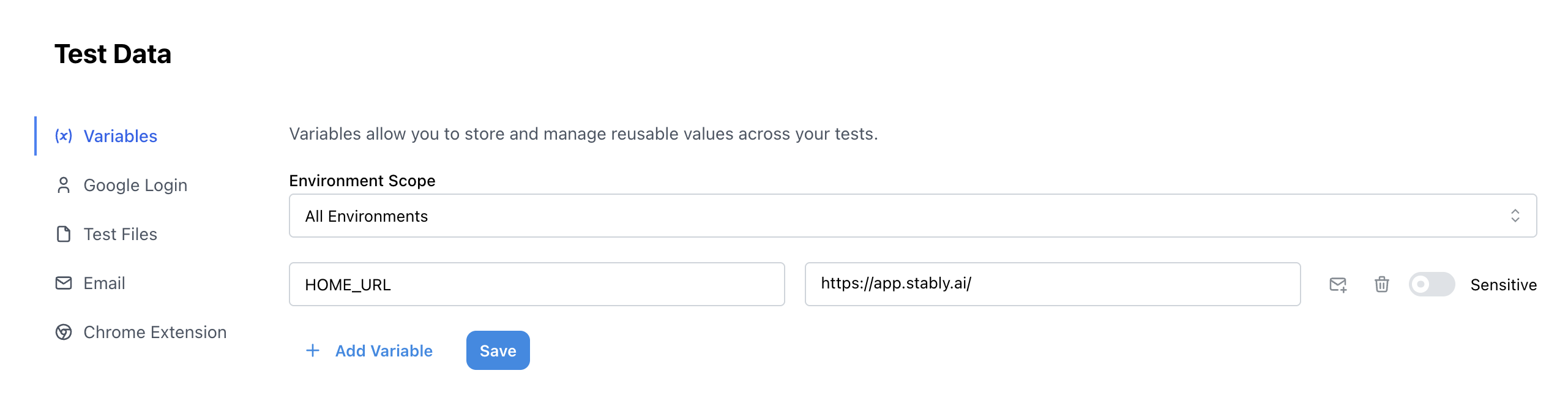The height and width of the screenshot is (403, 1568).
Task: Click the Add Variable link
Action: (384, 351)
